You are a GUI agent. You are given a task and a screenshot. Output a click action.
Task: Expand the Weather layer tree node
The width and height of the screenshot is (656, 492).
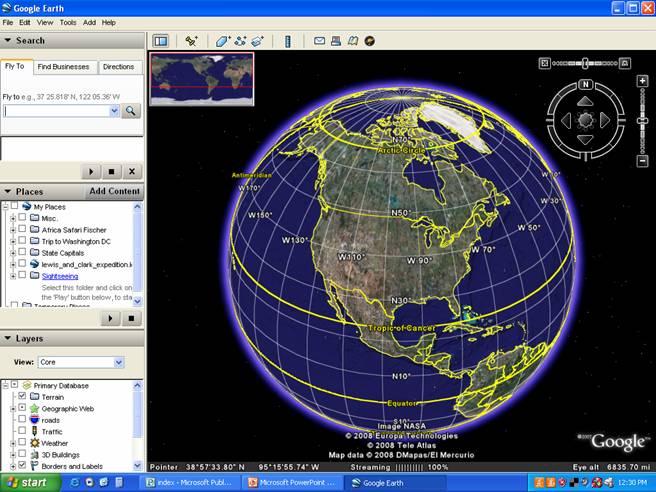click(13, 443)
